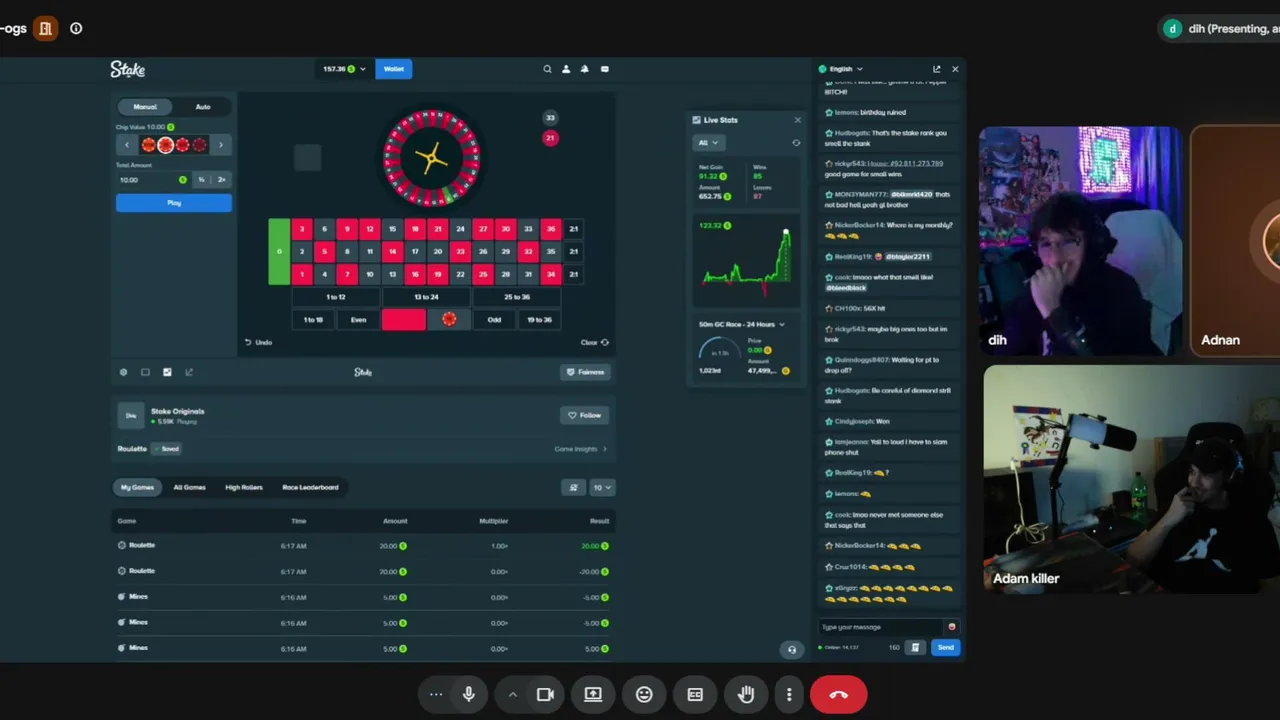Bet on the red color field

403,320
